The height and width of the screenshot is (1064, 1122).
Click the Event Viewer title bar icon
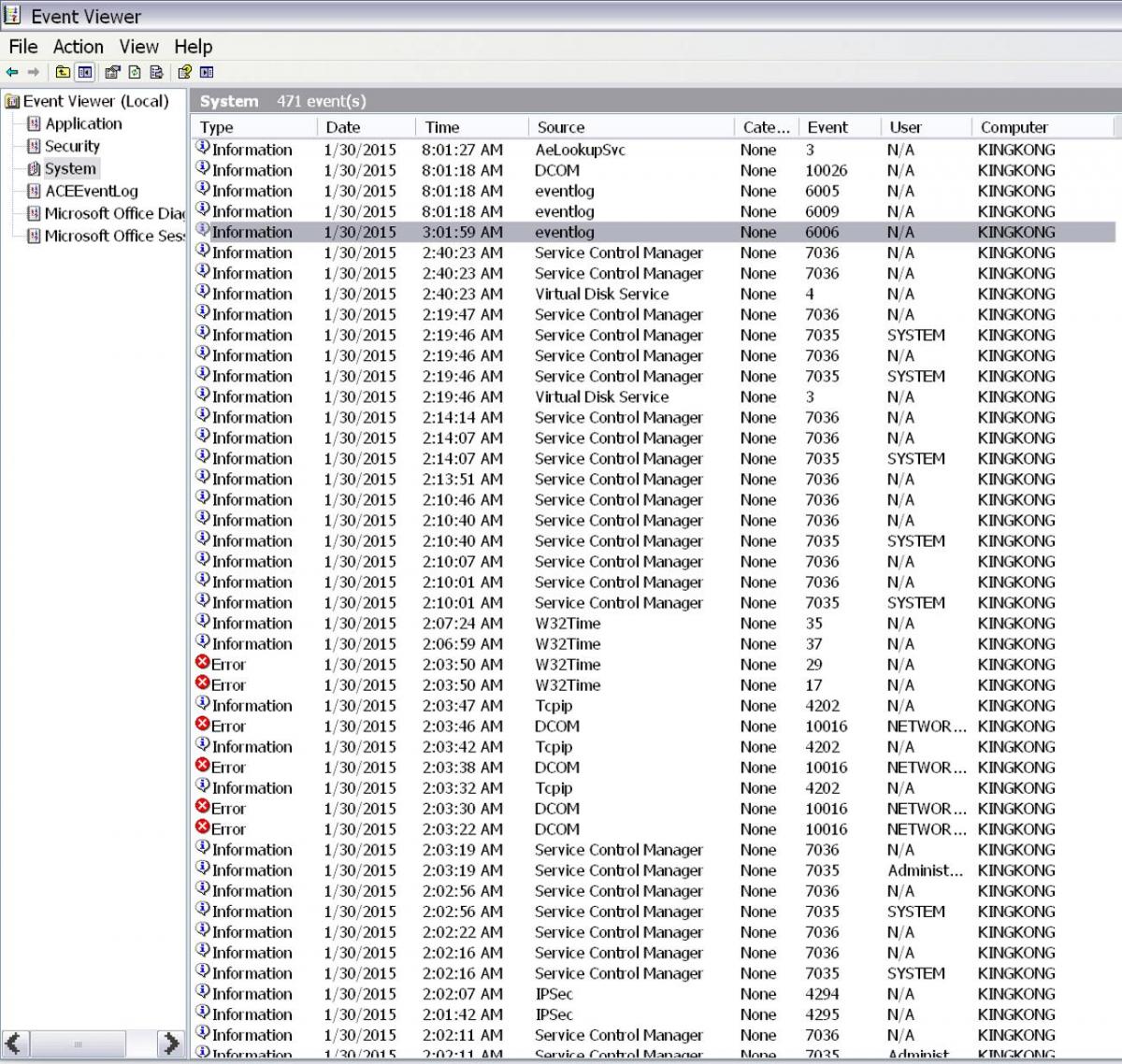click(x=12, y=15)
